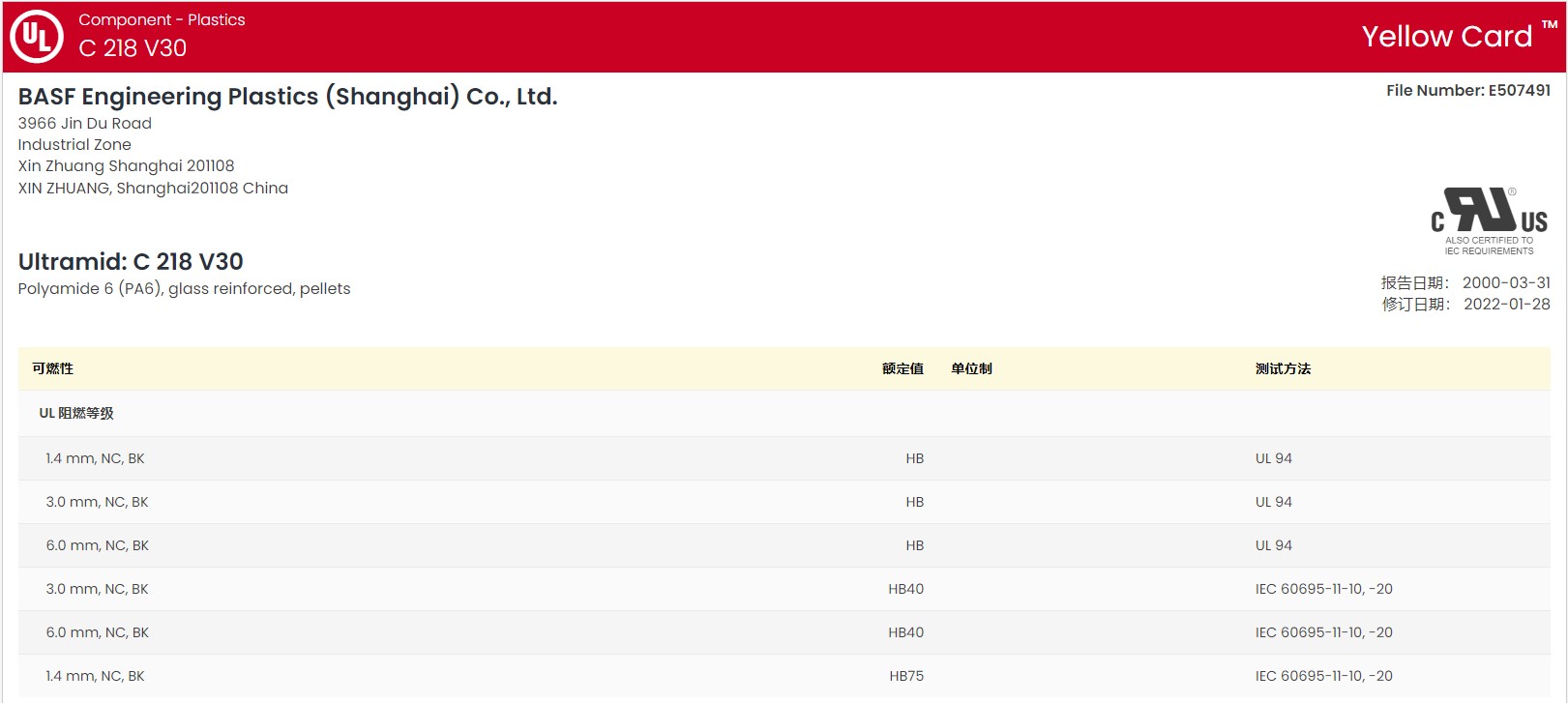The height and width of the screenshot is (703, 1568).
Task: Click the 报告日期 2000-03-31 date
Action: [x=1465, y=282]
